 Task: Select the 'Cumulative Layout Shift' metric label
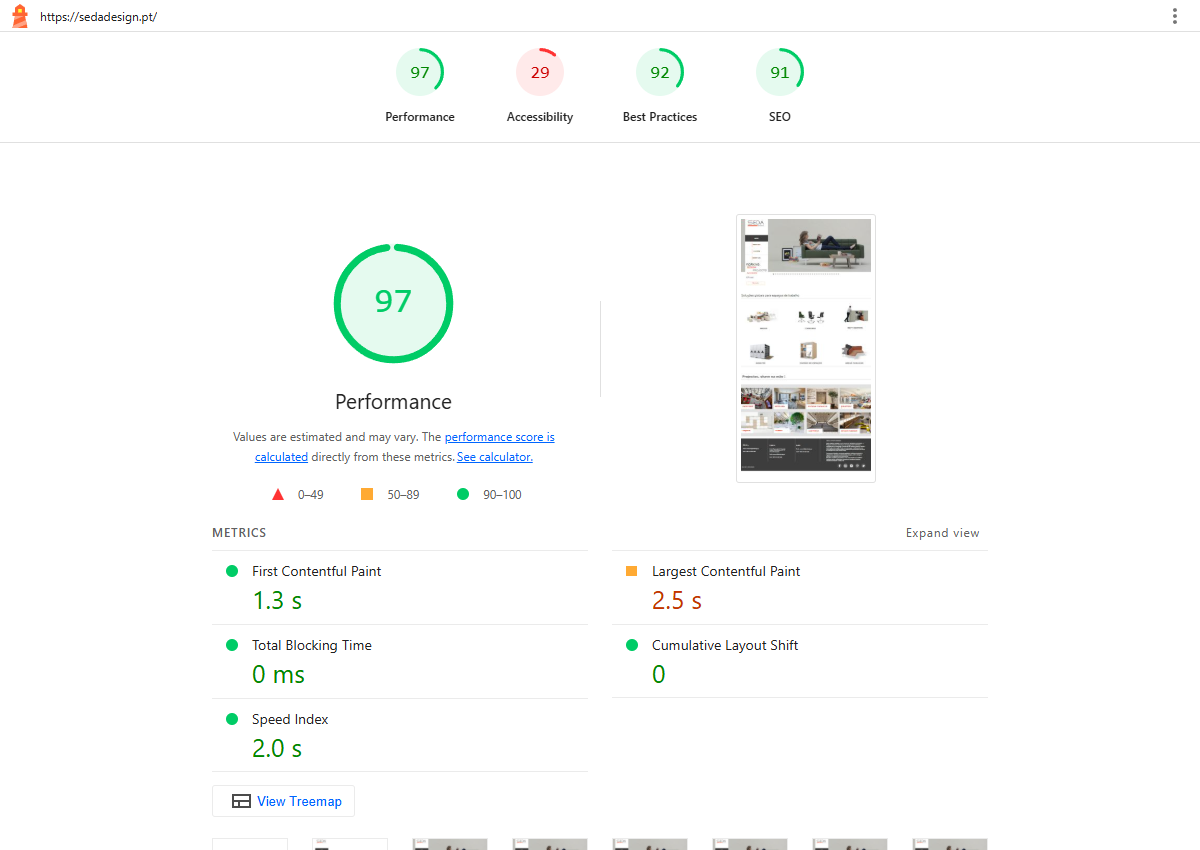(x=725, y=645)
